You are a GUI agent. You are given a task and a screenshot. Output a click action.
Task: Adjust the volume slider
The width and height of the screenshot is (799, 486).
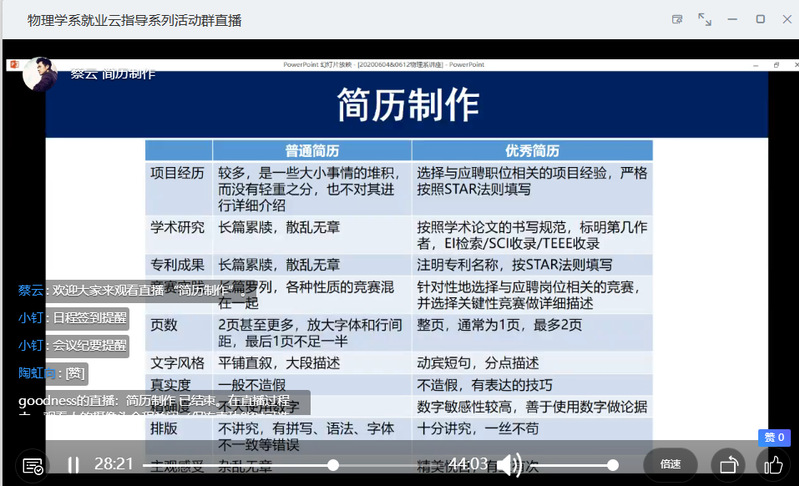[570, 464]
